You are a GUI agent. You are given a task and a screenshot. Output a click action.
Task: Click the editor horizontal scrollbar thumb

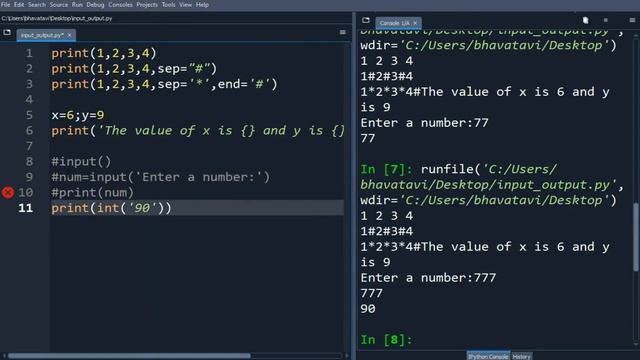(x=129, y=356)
